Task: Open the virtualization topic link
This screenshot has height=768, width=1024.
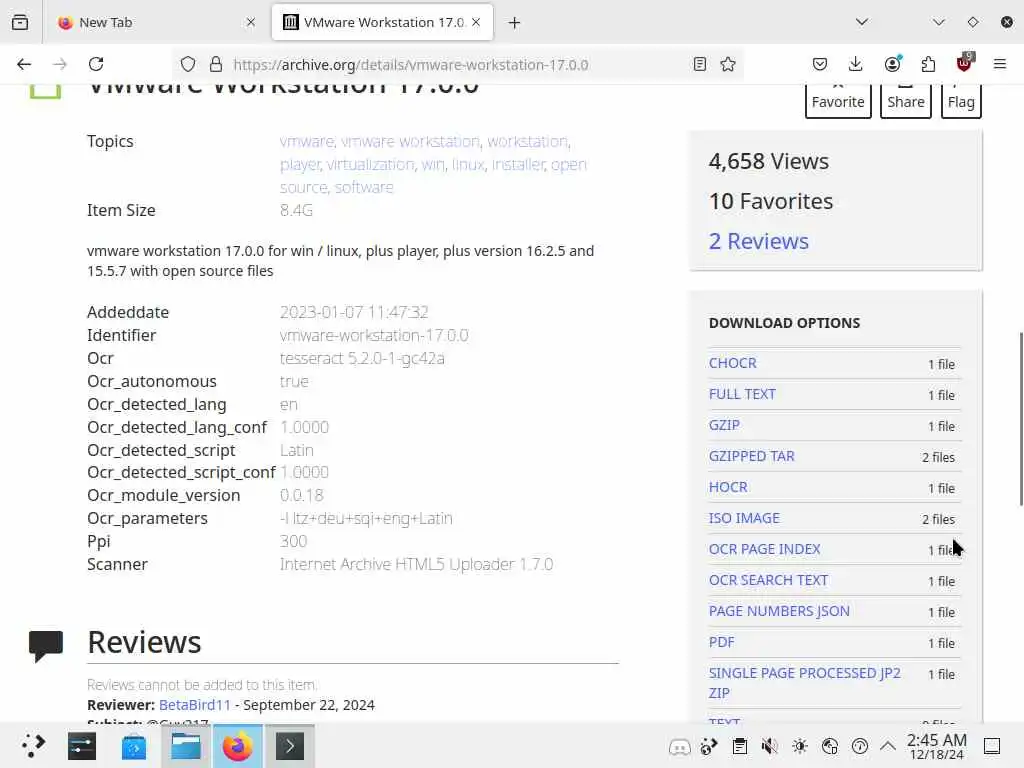Action: coord(370,165)
